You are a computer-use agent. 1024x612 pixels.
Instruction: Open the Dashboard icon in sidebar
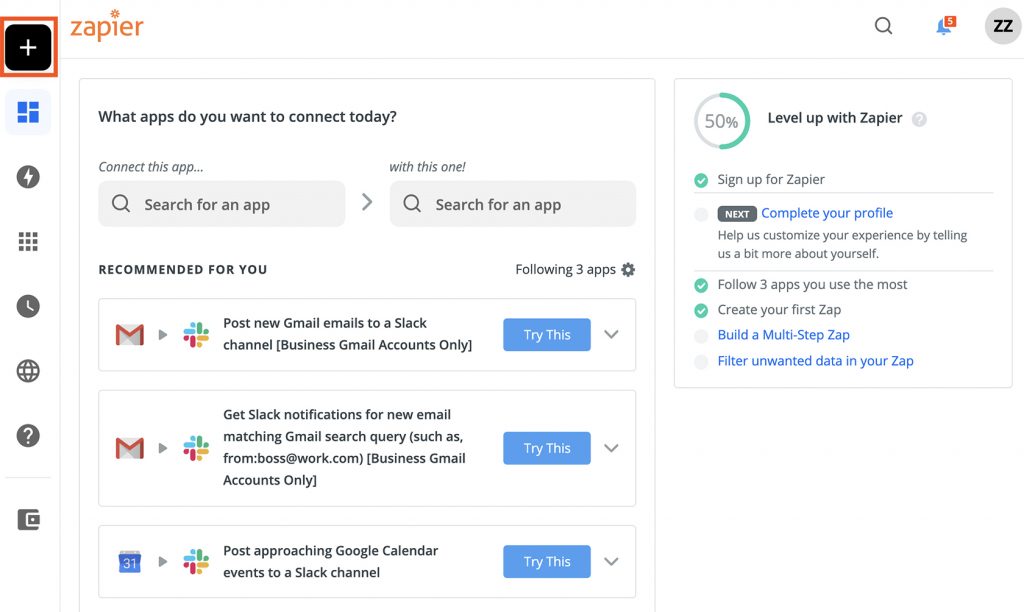[28, 112]
